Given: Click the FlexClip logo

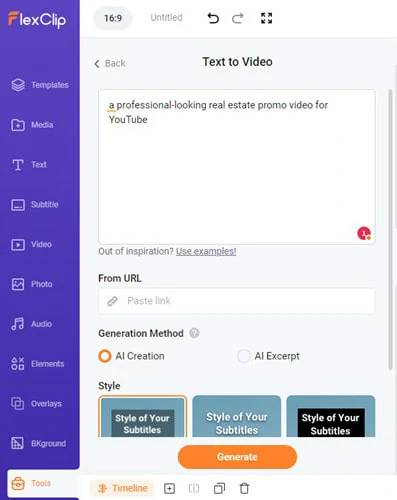Looking at the screenshot, I should pos(37,20).
